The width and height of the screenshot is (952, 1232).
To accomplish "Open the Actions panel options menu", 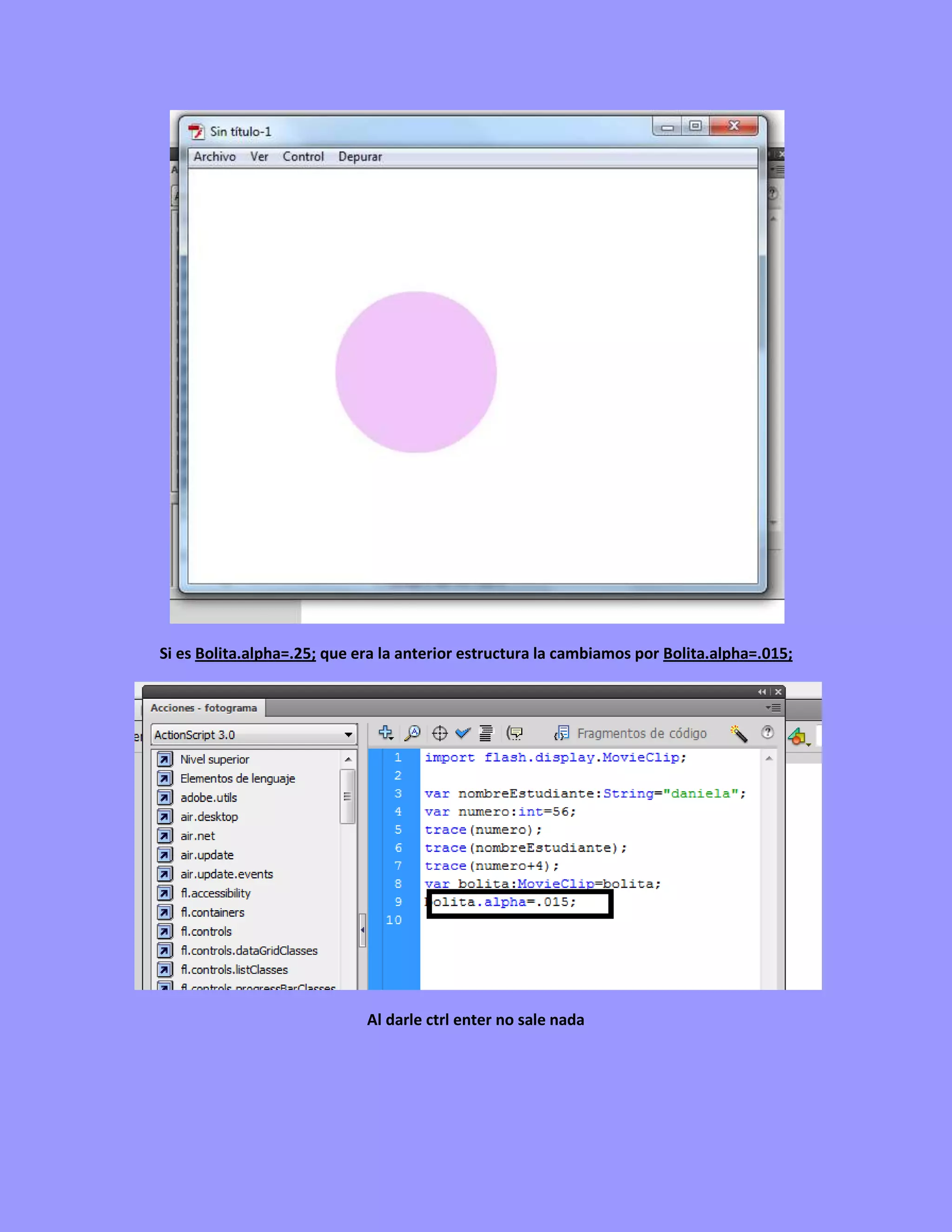I will (x=773, y=708).
